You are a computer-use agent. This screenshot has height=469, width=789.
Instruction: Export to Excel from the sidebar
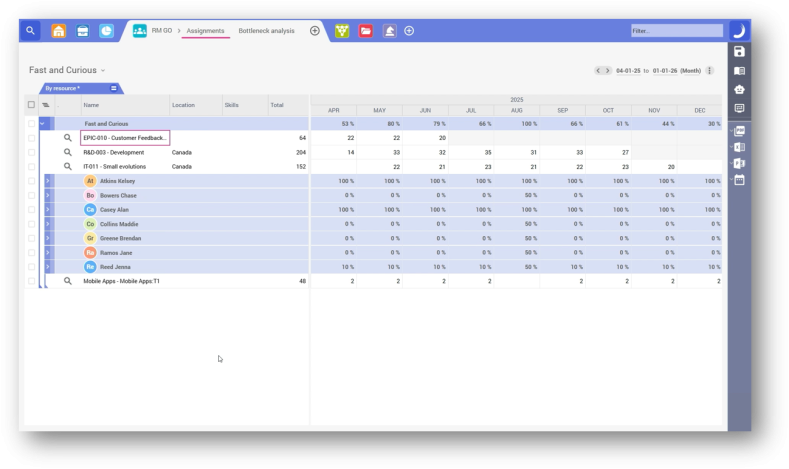pos(739,147)
